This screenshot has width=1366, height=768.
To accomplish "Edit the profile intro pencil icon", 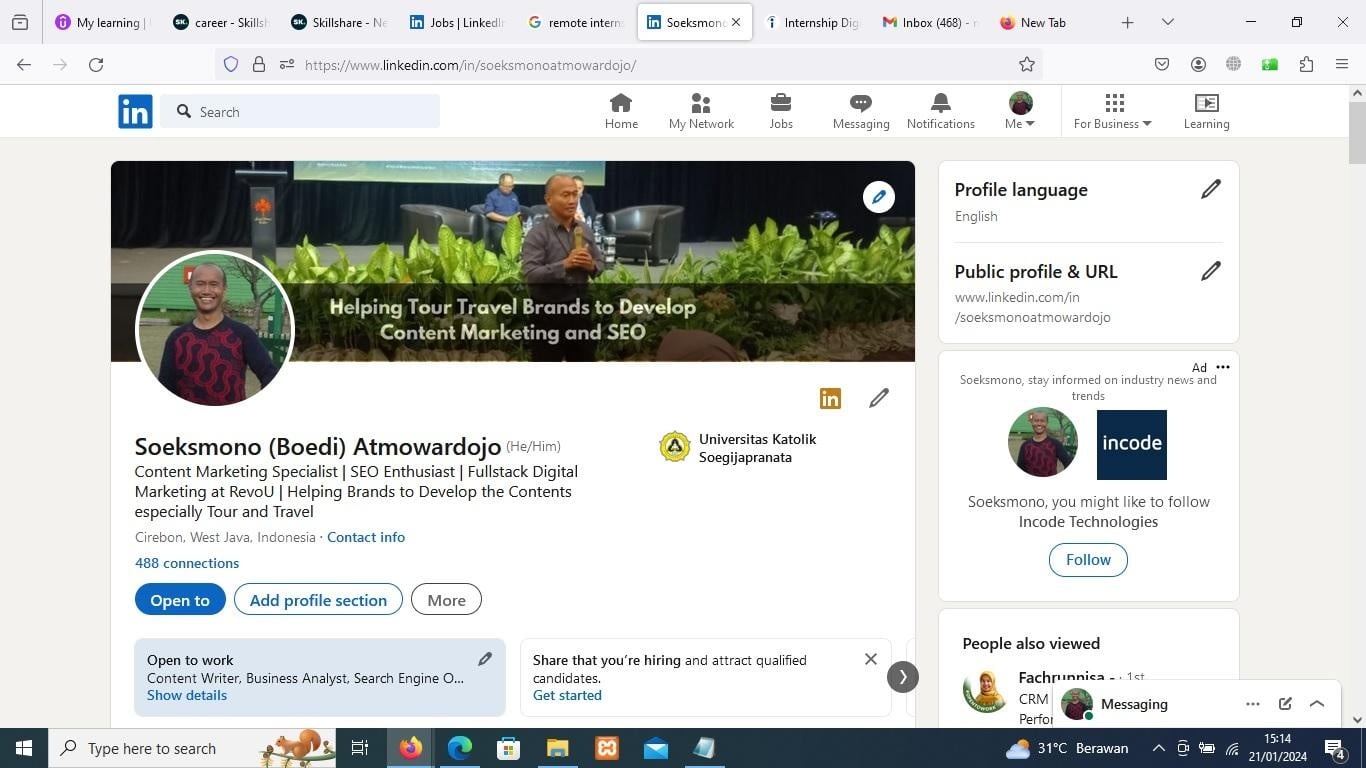I will click(879, 398).
